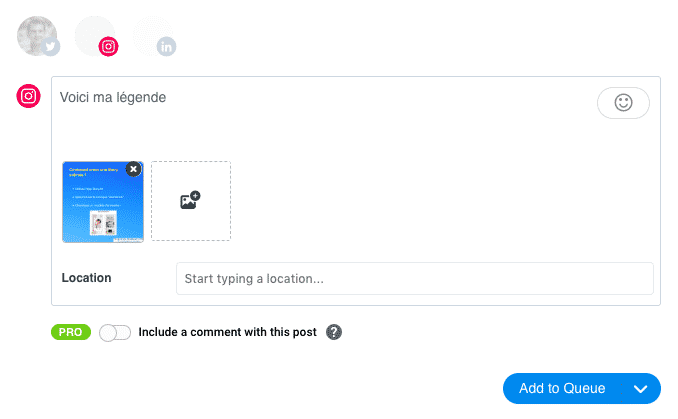Expand the Add to Queue dropdown arrow
Image resolution: width=678 pixels, height=419 pixels.
(640, 389)
